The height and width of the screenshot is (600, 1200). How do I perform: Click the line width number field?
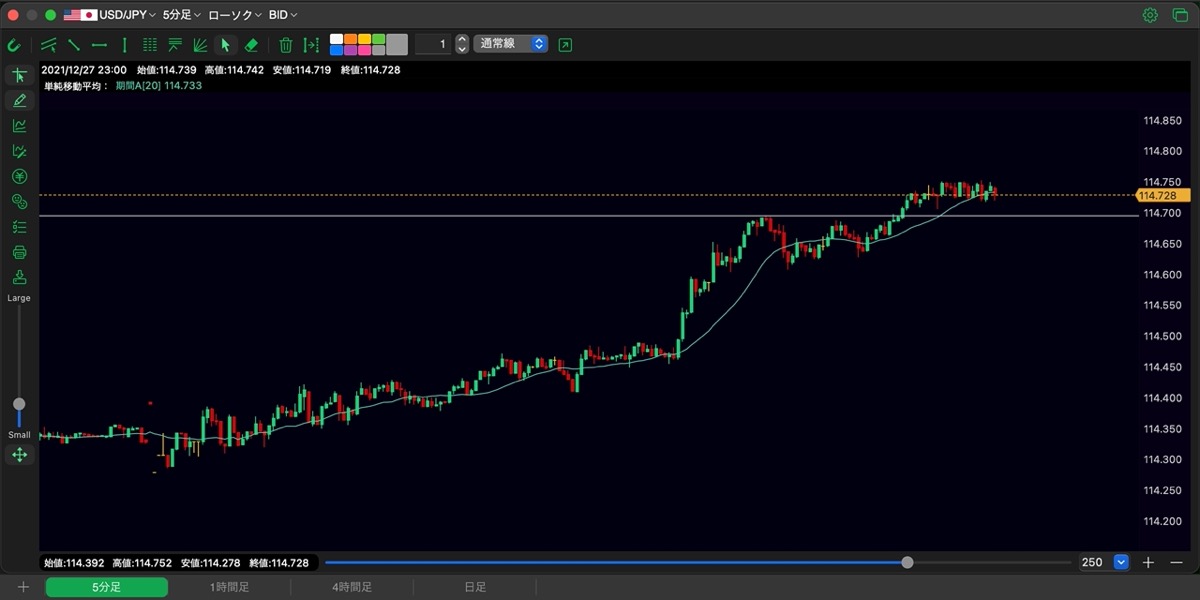click(x=432, y=44)
